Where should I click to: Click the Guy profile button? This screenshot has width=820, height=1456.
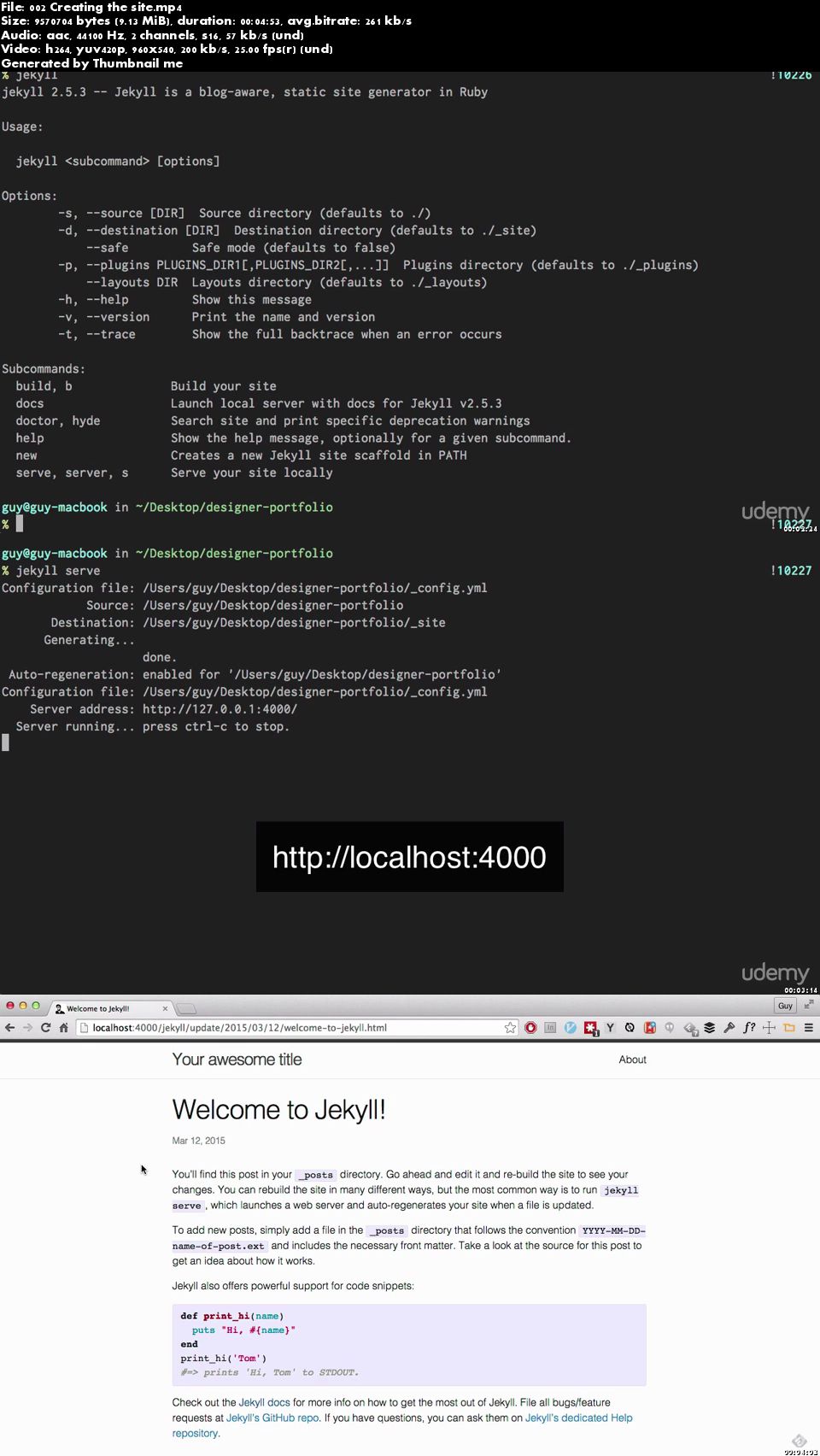click(785, 1006)
